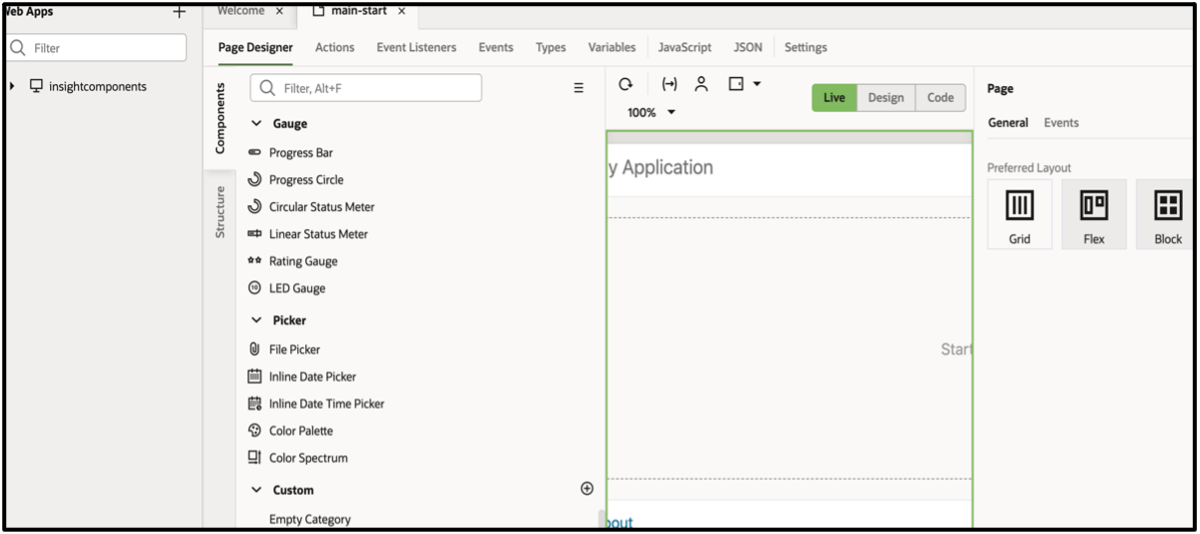The width and height of the screenshot is (1200, 534).
Task: Close the main-start tab
Action: (x=401, y=11)
